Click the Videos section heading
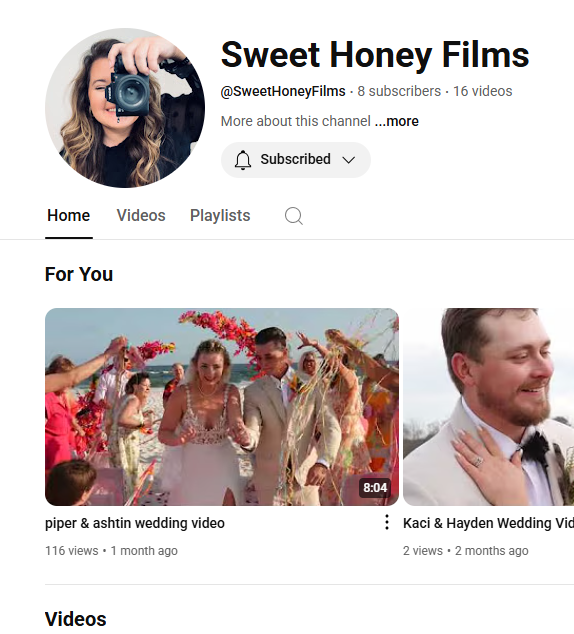 point(76,619)
